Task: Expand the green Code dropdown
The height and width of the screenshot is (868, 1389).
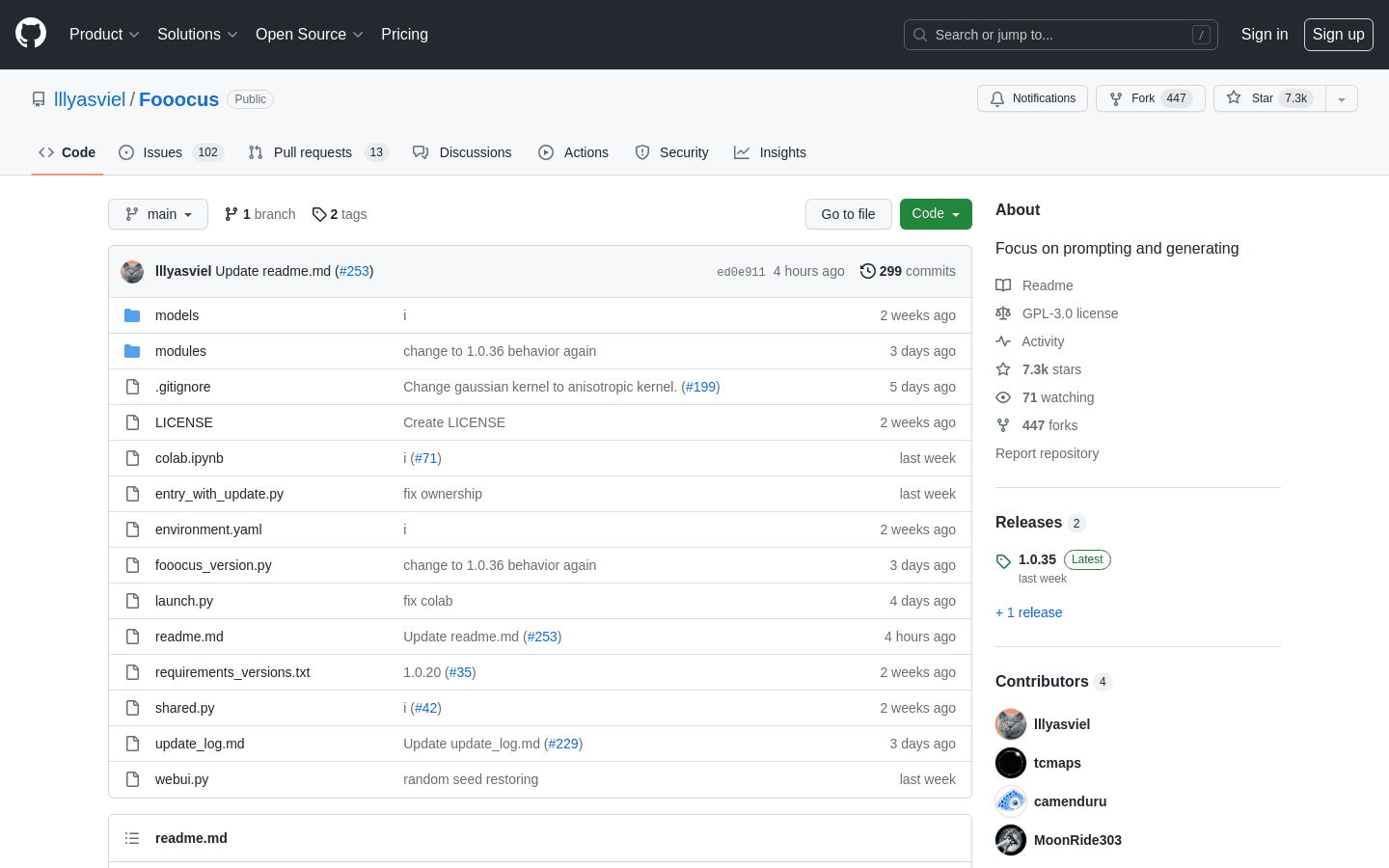Action: (x=935, y=214)
